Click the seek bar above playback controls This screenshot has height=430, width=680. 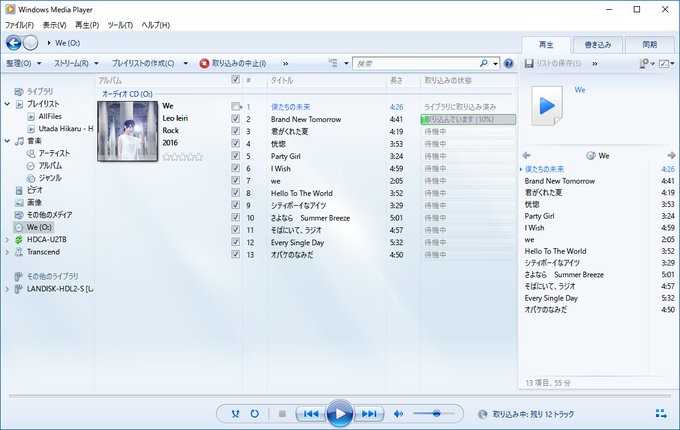point(340,396)
